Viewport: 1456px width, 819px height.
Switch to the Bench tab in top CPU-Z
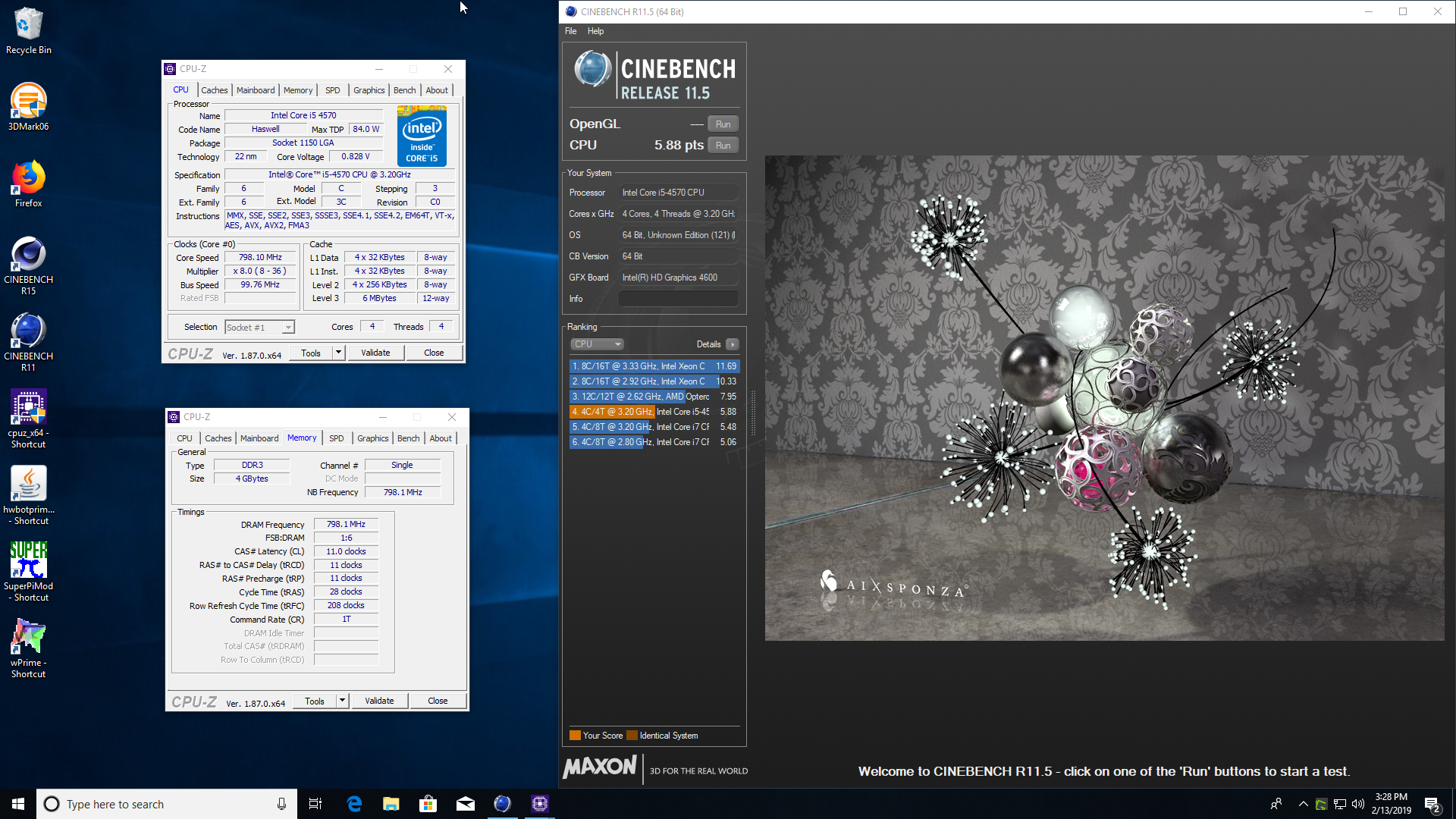(405, 90)
